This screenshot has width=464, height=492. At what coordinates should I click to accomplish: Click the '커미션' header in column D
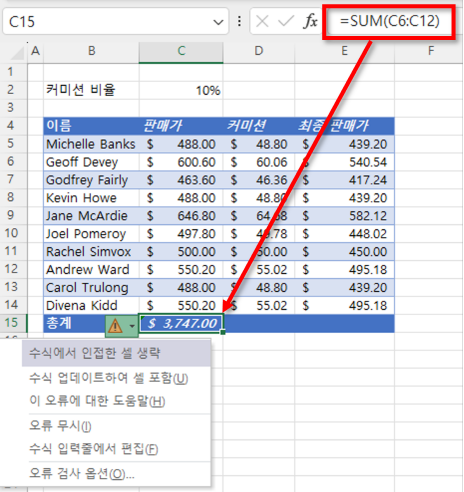[259, 126]
